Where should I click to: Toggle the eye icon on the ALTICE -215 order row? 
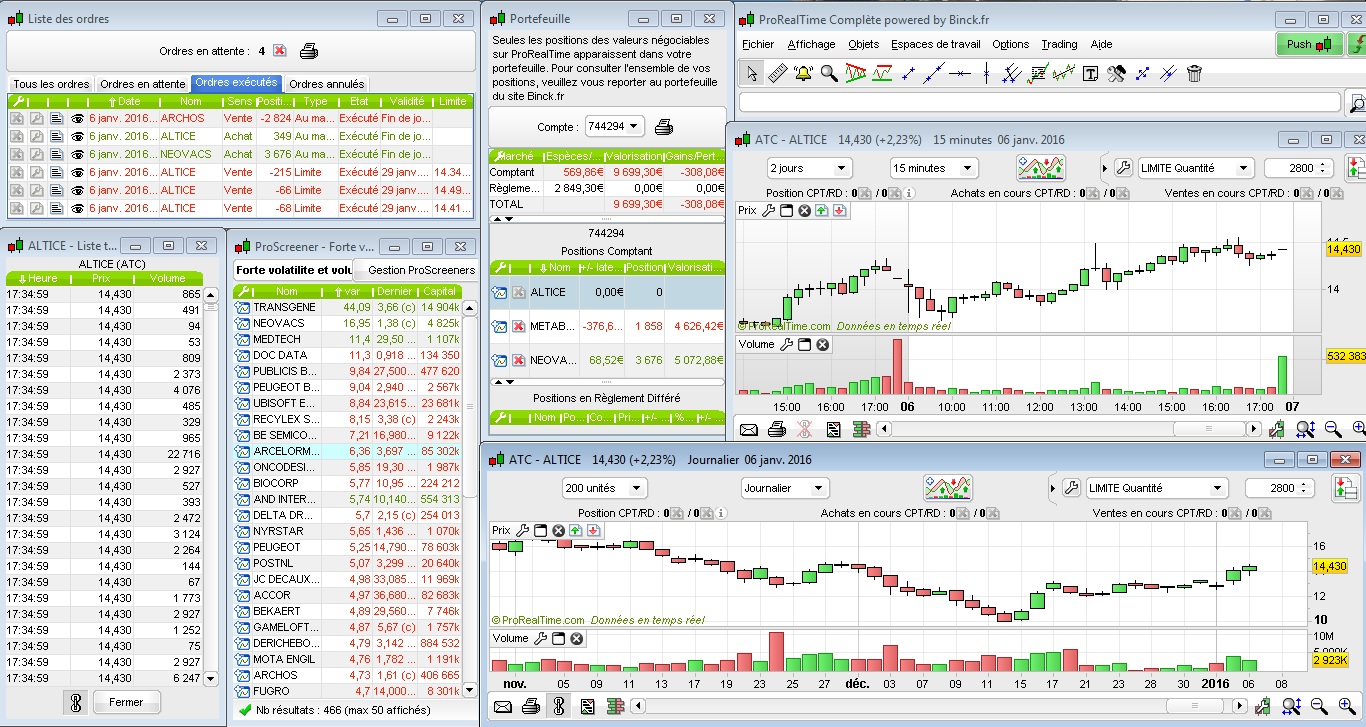[77, 172]
